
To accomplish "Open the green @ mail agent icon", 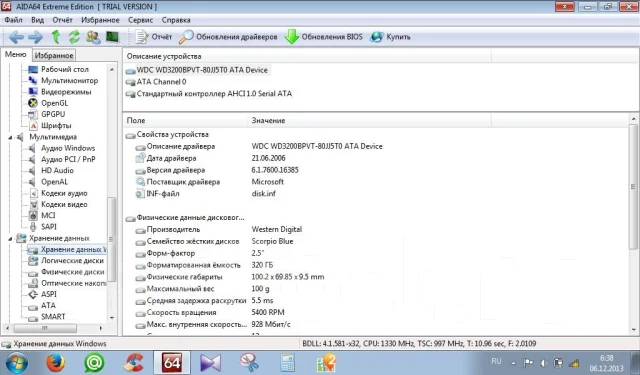I will [x=94, y=362].
